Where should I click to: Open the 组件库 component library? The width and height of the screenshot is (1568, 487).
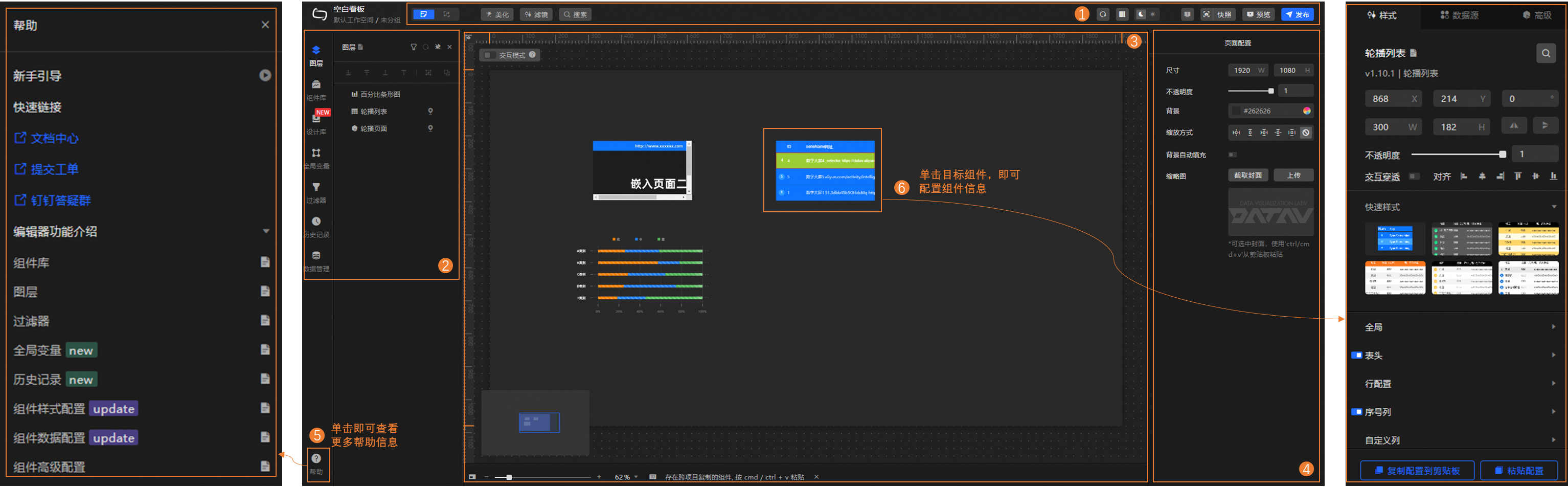click(x=316, y=90)
